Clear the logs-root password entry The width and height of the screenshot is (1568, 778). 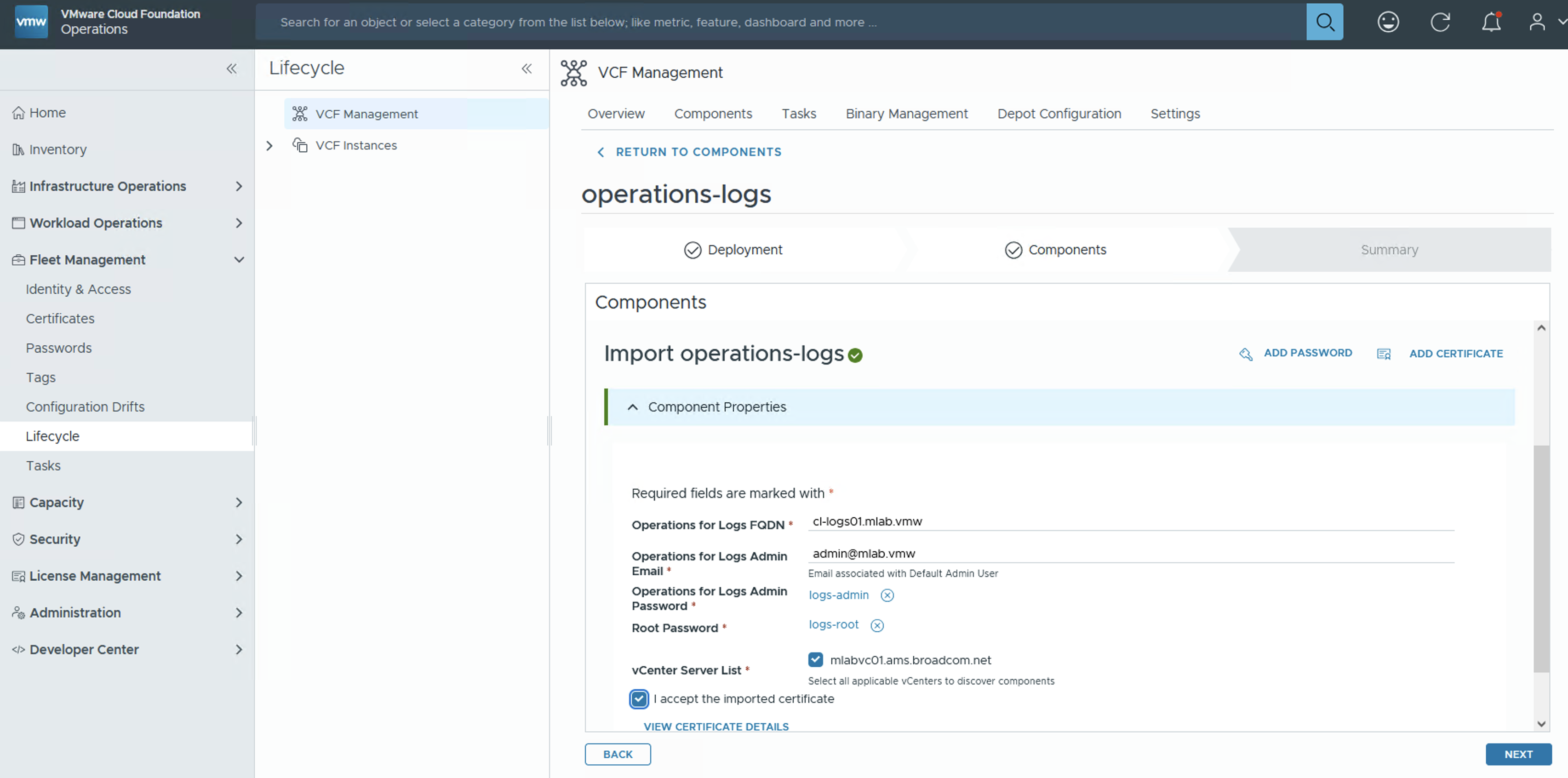point(876,625)
